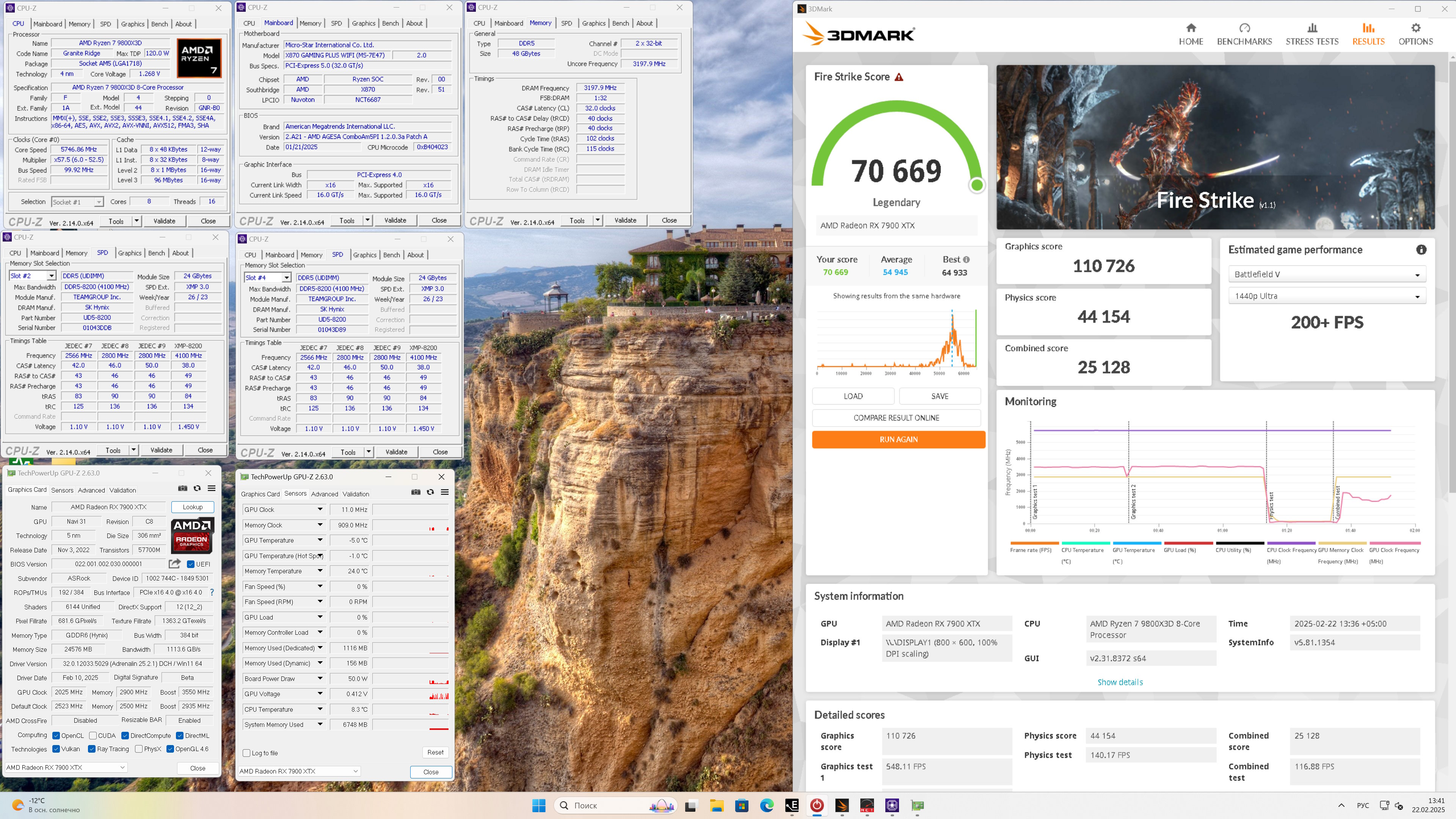The image size is (1456, 819).
Task: Click the purple CPU-Z taskbar icon
Action: [892, 805]
